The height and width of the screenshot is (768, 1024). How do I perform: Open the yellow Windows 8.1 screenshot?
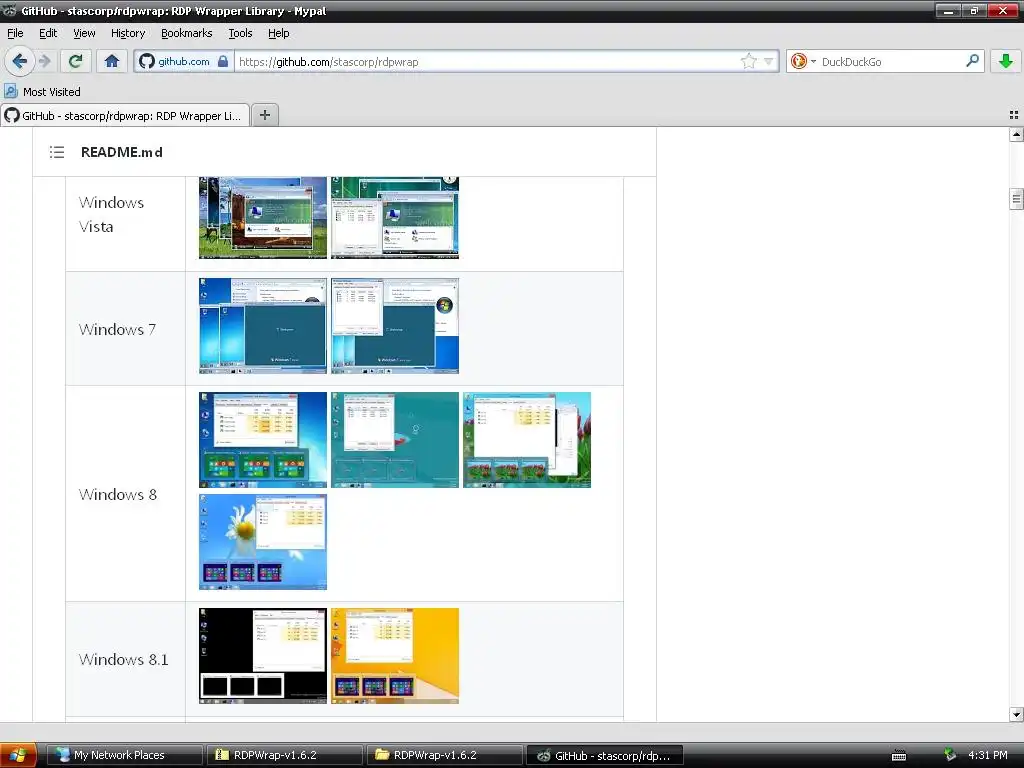394,656
